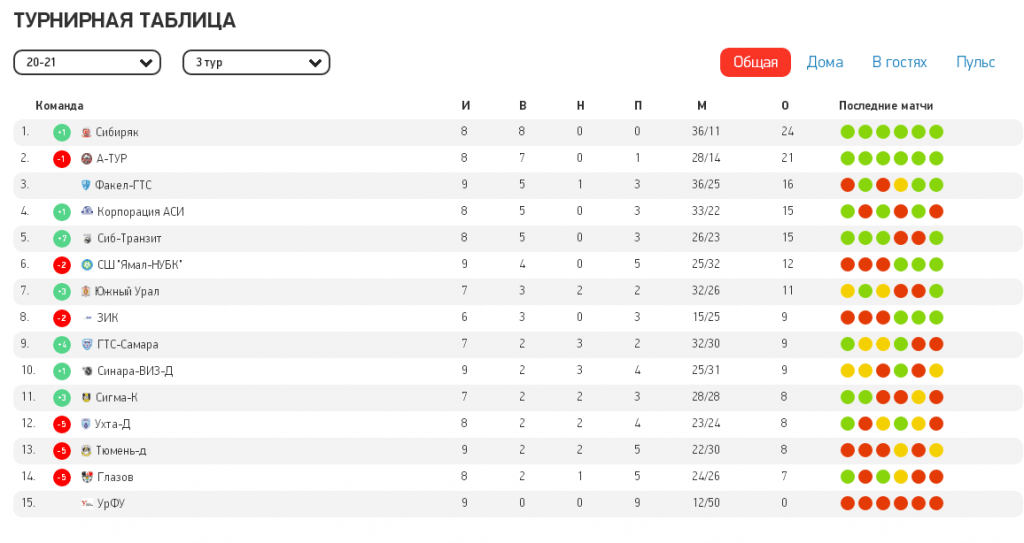Click the Глазов team logo icon

[87, 477]
